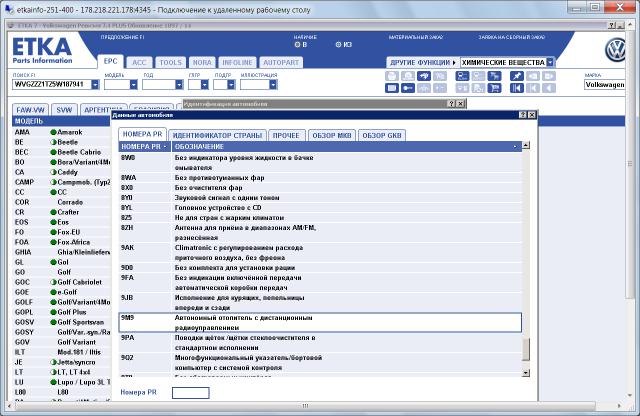Click the PR list scrollbar thumb
The image size is (640, 416).
526,349
